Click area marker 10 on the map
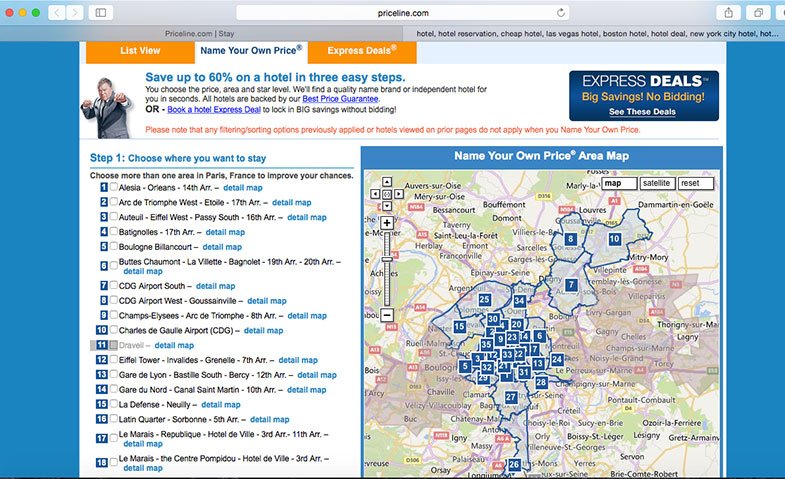 pyautogui.click(x=615, y=238)
